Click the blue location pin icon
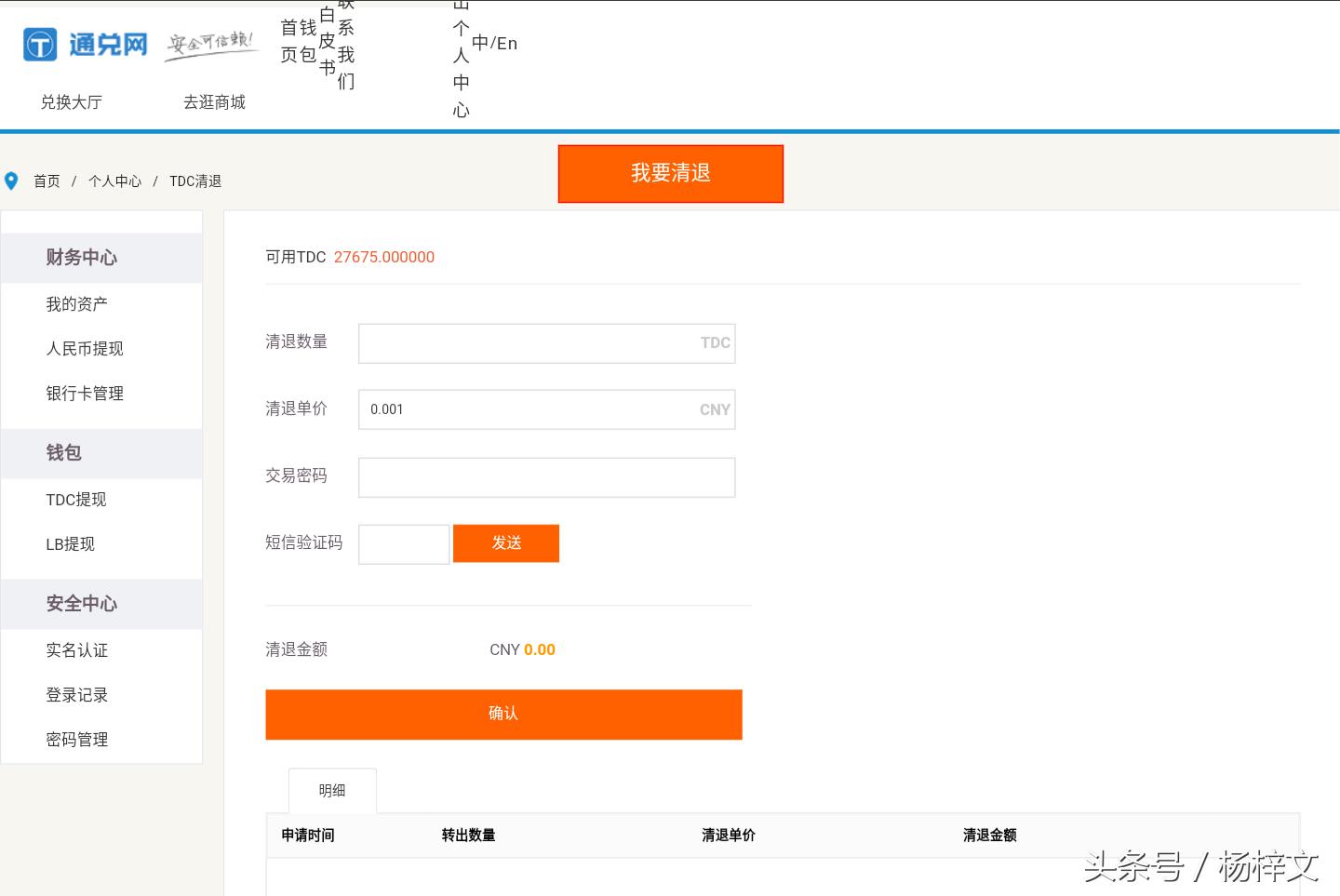The width and height of the screenshot is (1340, 896). coord(11,181)
